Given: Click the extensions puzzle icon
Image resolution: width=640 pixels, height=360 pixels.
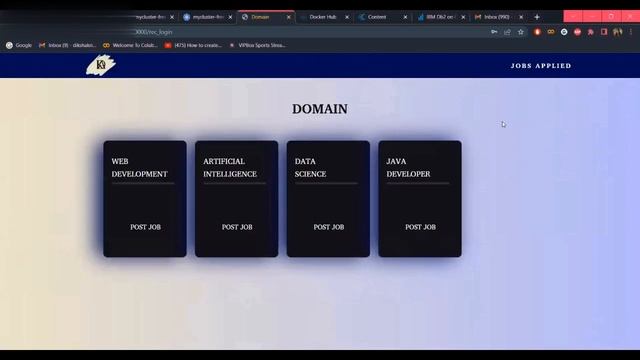Looking at the screenshot, I should pos(591,32).
